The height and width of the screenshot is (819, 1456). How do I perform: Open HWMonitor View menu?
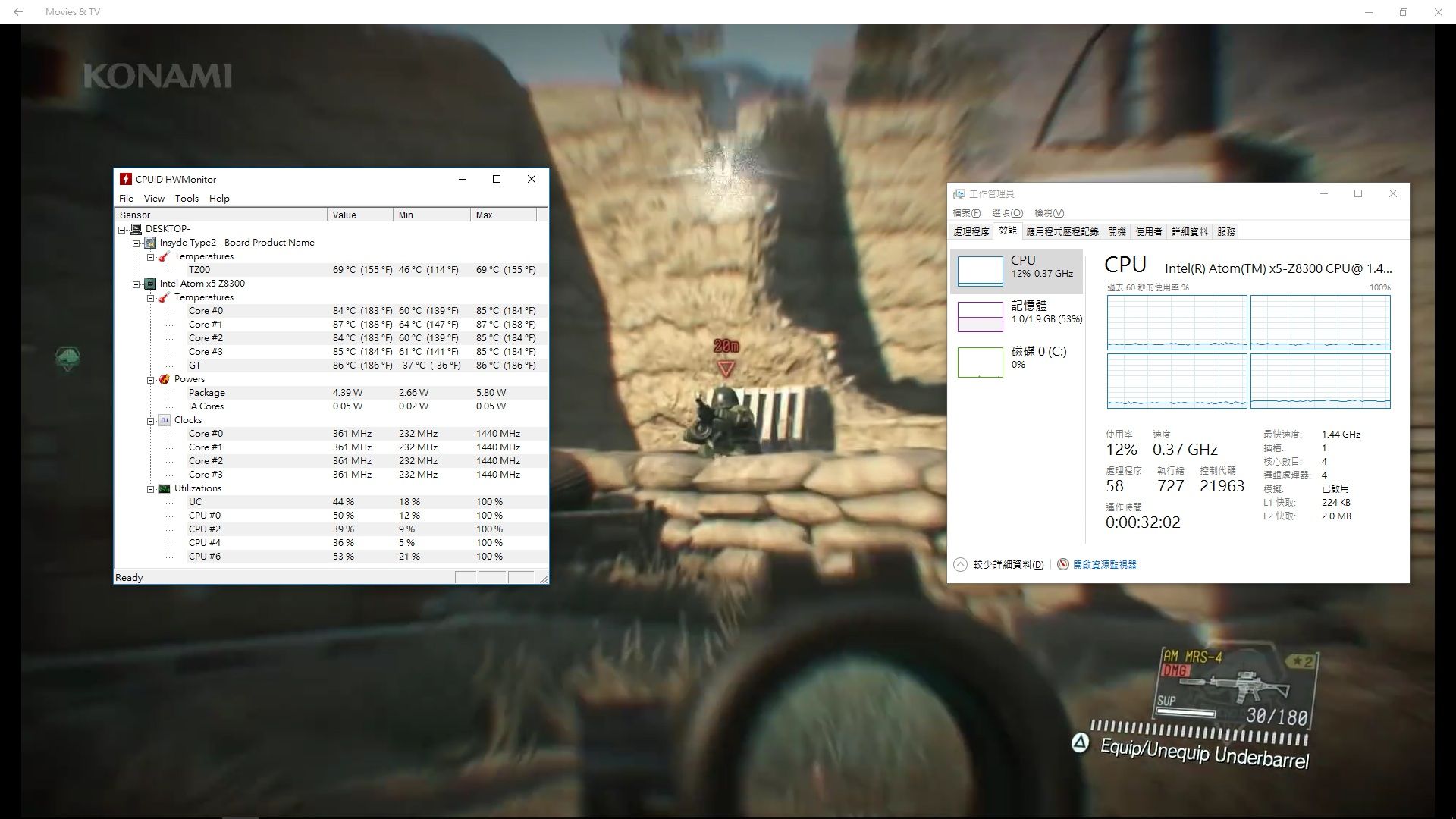(154, 199)
